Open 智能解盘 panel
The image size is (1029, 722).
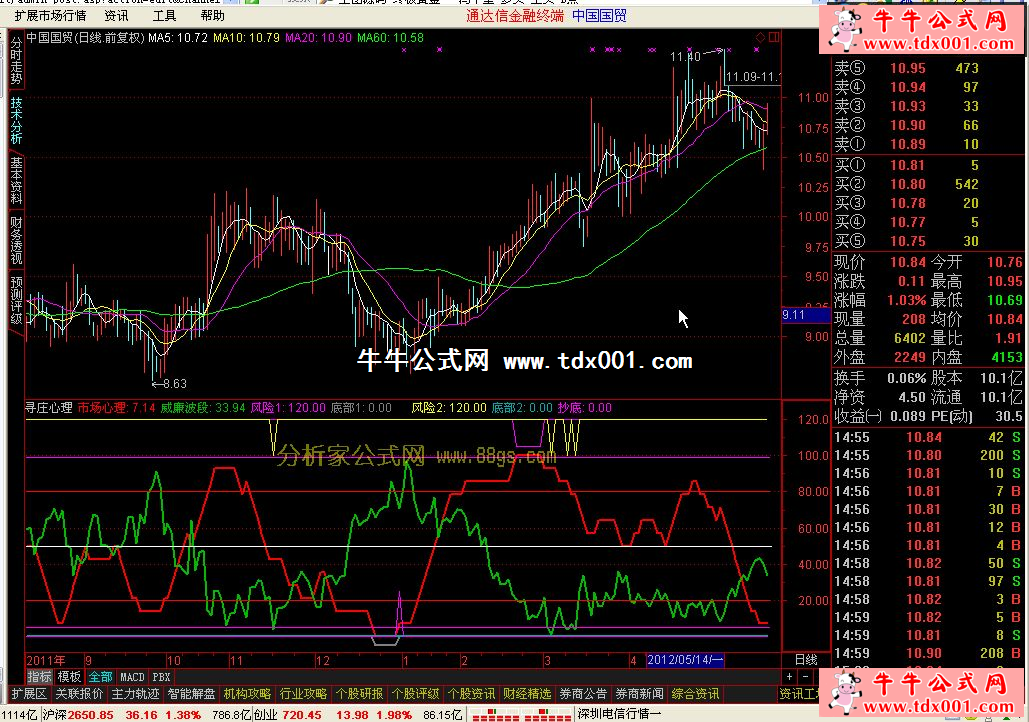[x=192, y=694]
